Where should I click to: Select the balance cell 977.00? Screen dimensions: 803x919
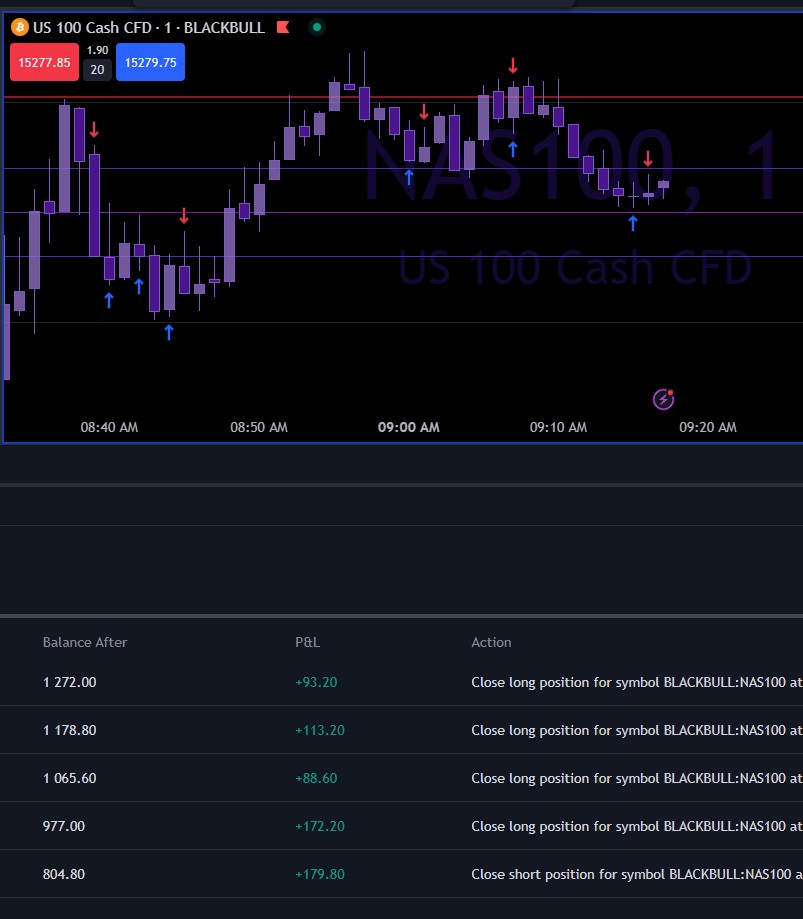pos(64,826)
